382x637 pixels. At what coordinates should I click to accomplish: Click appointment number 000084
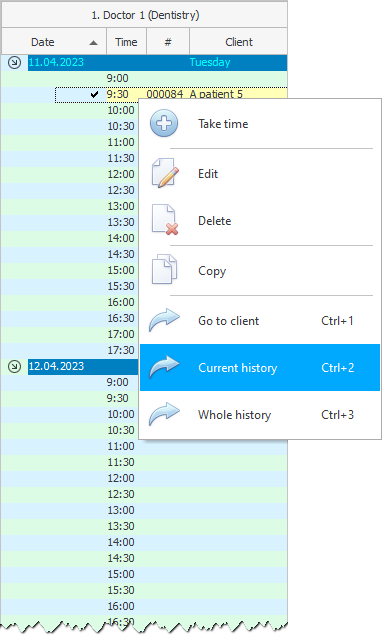(165, 94)
